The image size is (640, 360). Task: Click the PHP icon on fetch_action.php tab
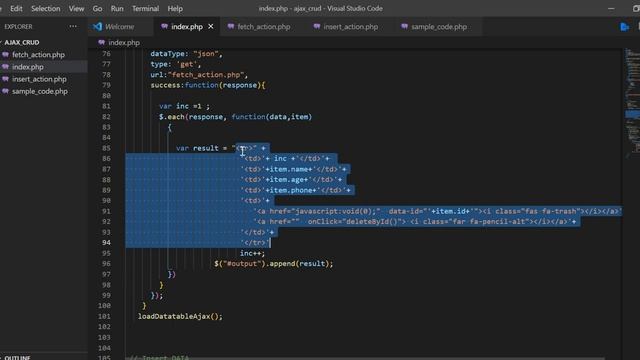coord(231,27)
